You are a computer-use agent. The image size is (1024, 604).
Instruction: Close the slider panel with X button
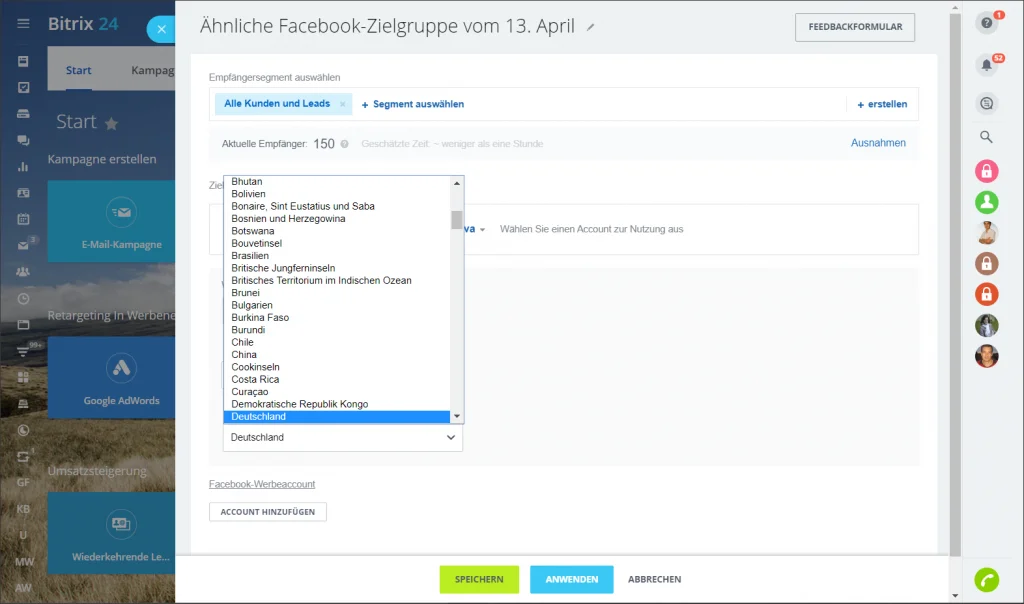[161, 29]
